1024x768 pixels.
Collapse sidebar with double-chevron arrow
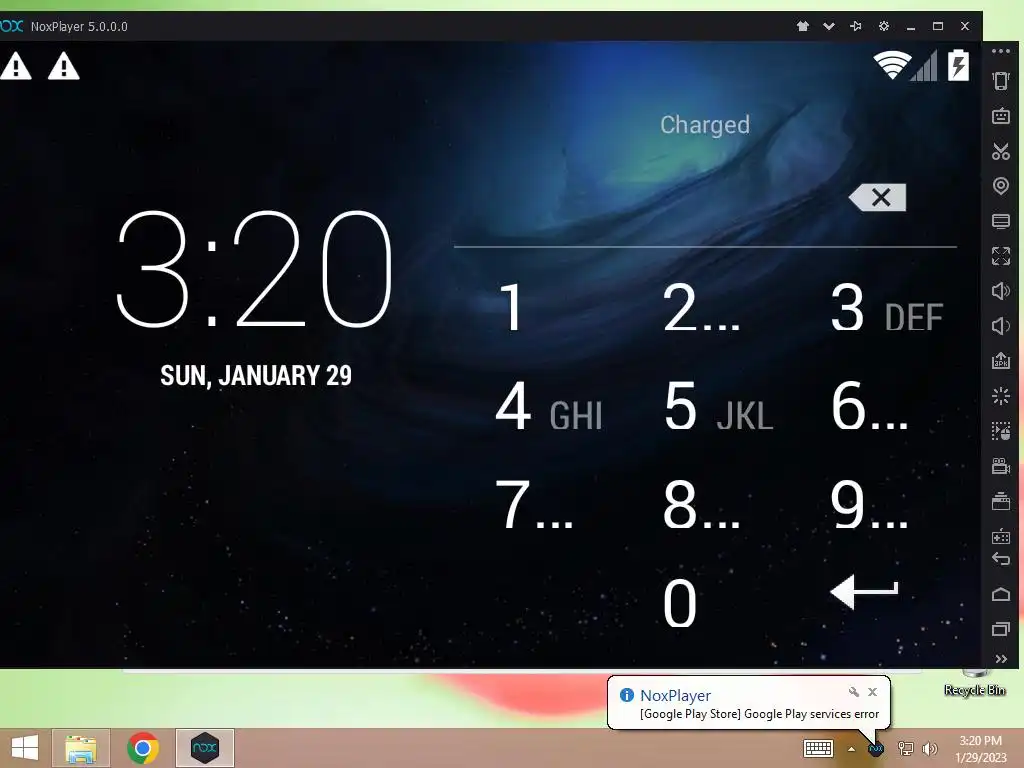click(x=1000, y=659)
